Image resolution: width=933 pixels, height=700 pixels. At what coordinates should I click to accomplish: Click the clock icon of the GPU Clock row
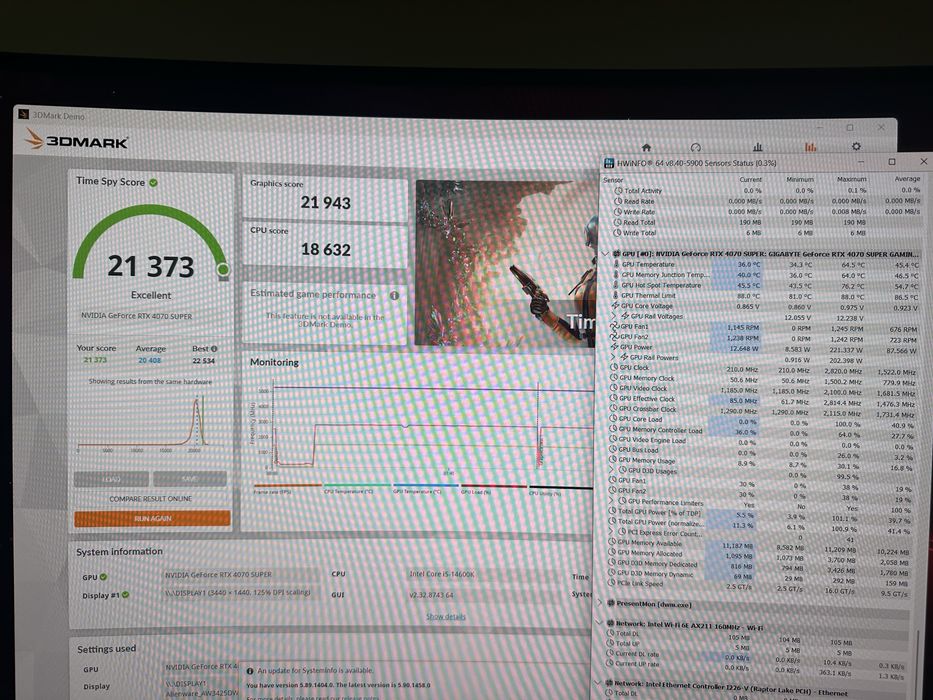(x=614, y=367)
